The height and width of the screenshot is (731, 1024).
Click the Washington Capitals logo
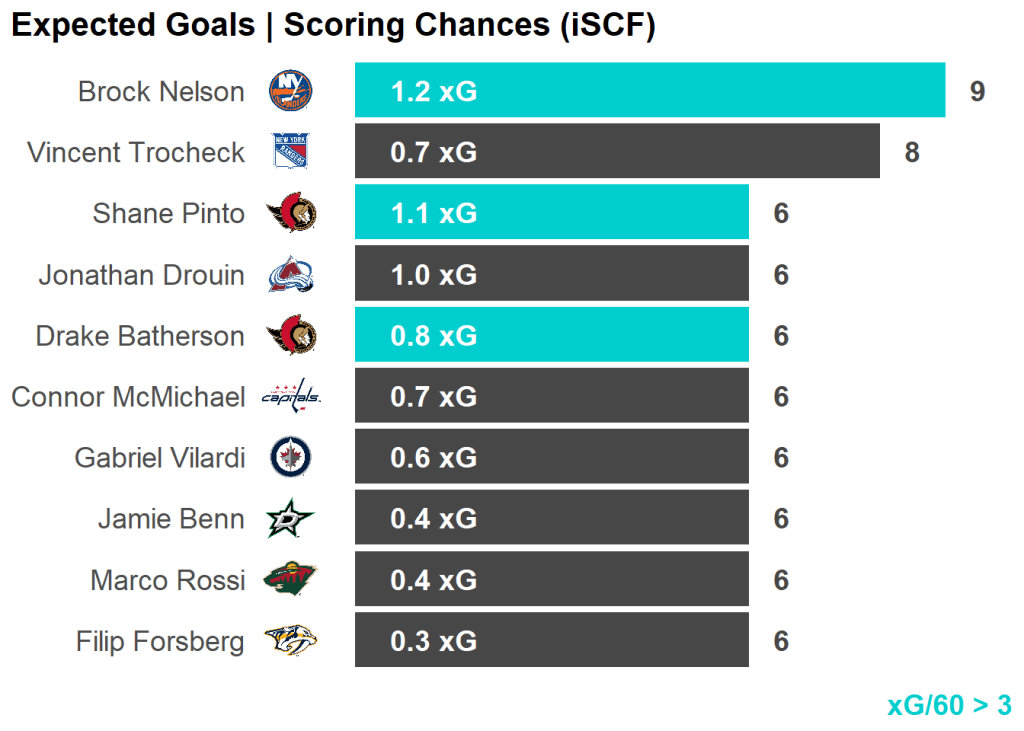click(x=291, y=397)
